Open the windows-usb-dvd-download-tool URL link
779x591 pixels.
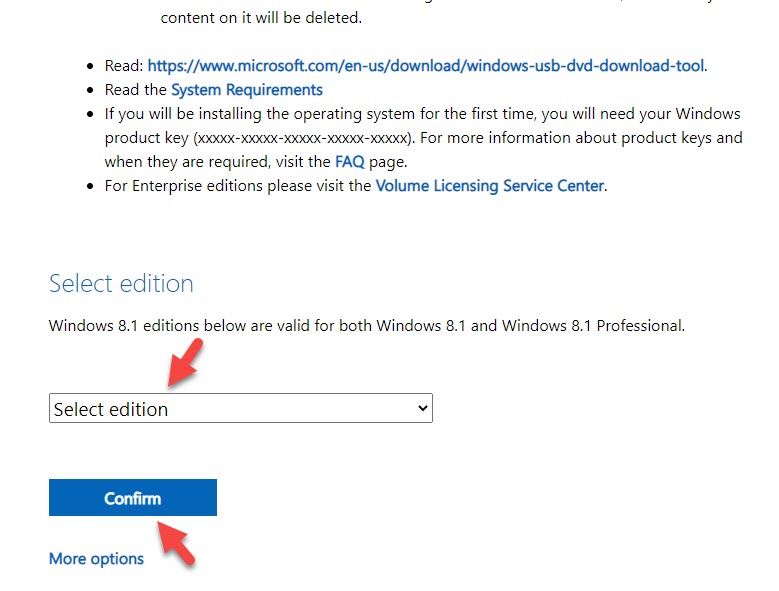tap(426, 66)
